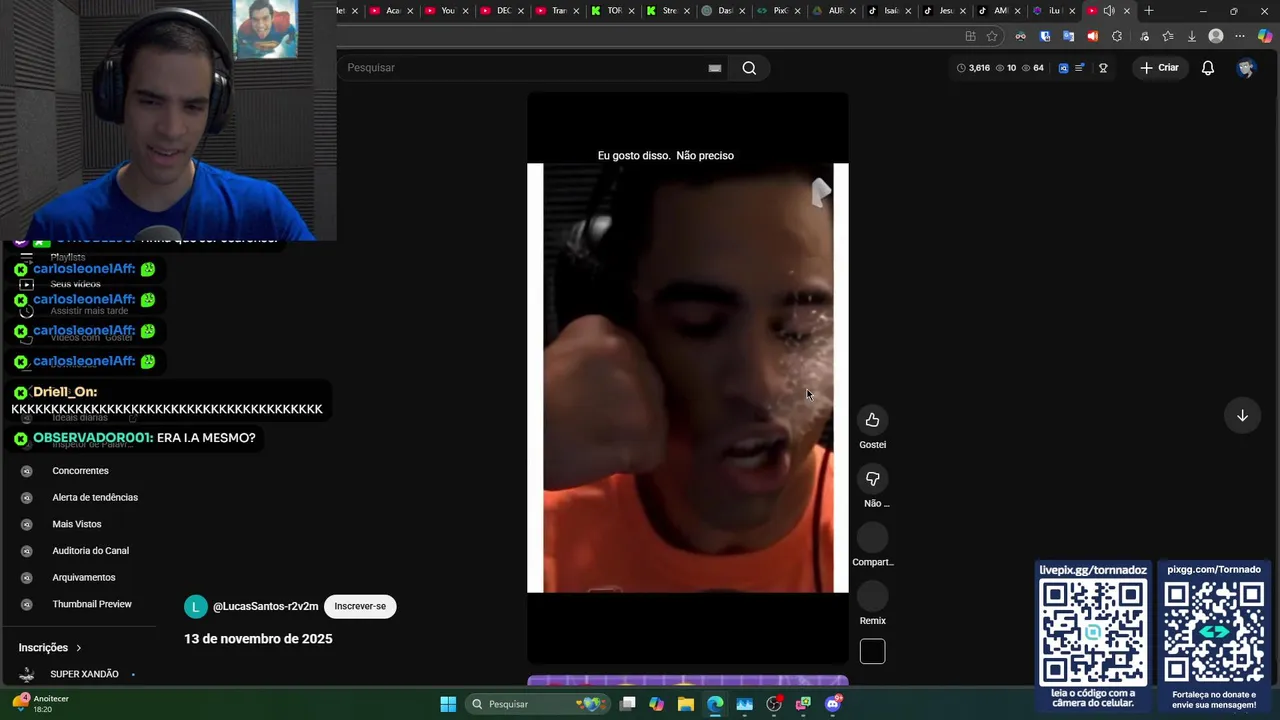Image resolution: width=1280 pixels, height=720 pixels.
Task: Click the 3,616 stats counter in toolbar
Action: tap(973, 68)
